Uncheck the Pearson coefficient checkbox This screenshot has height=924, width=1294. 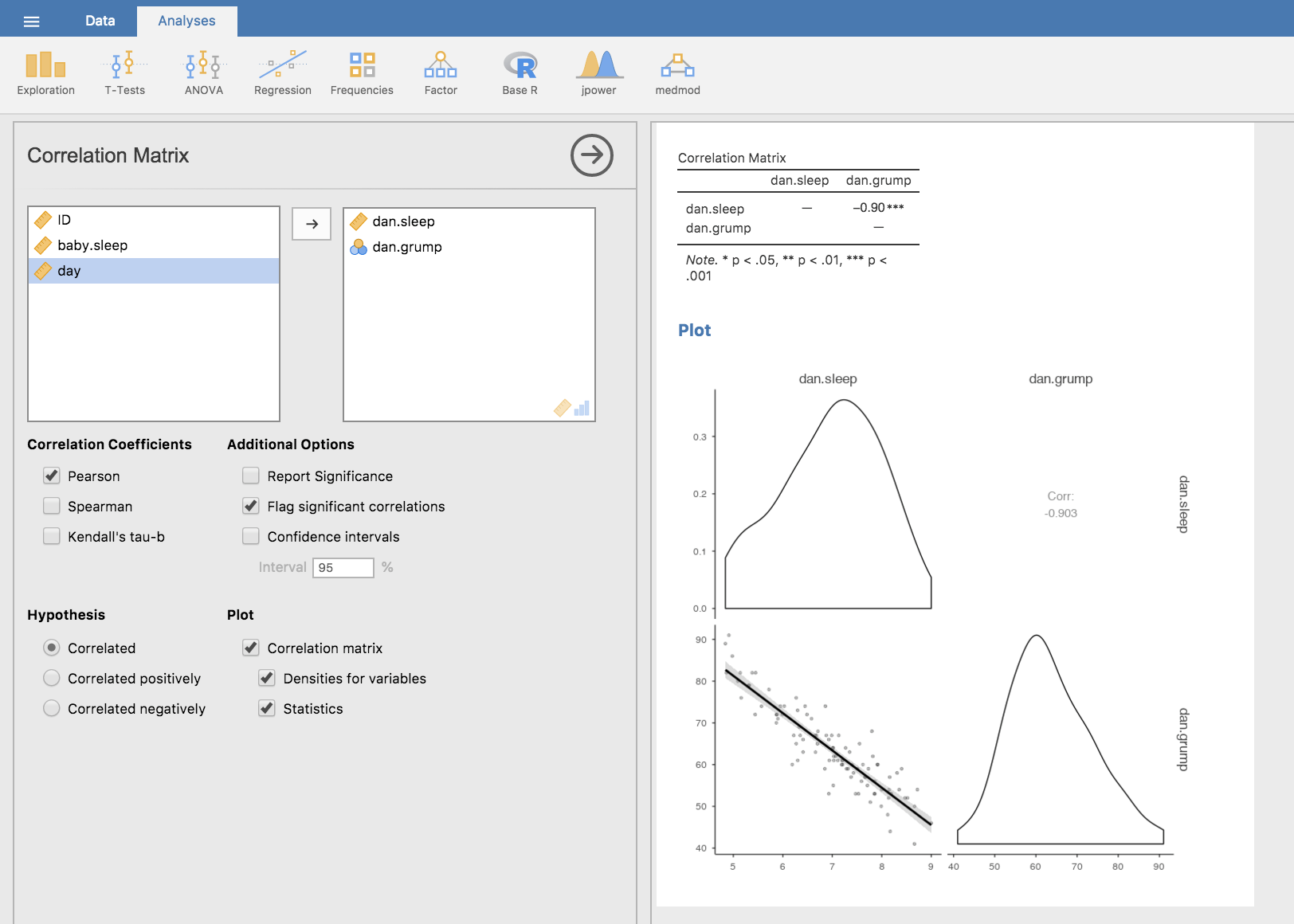point(52,476)
